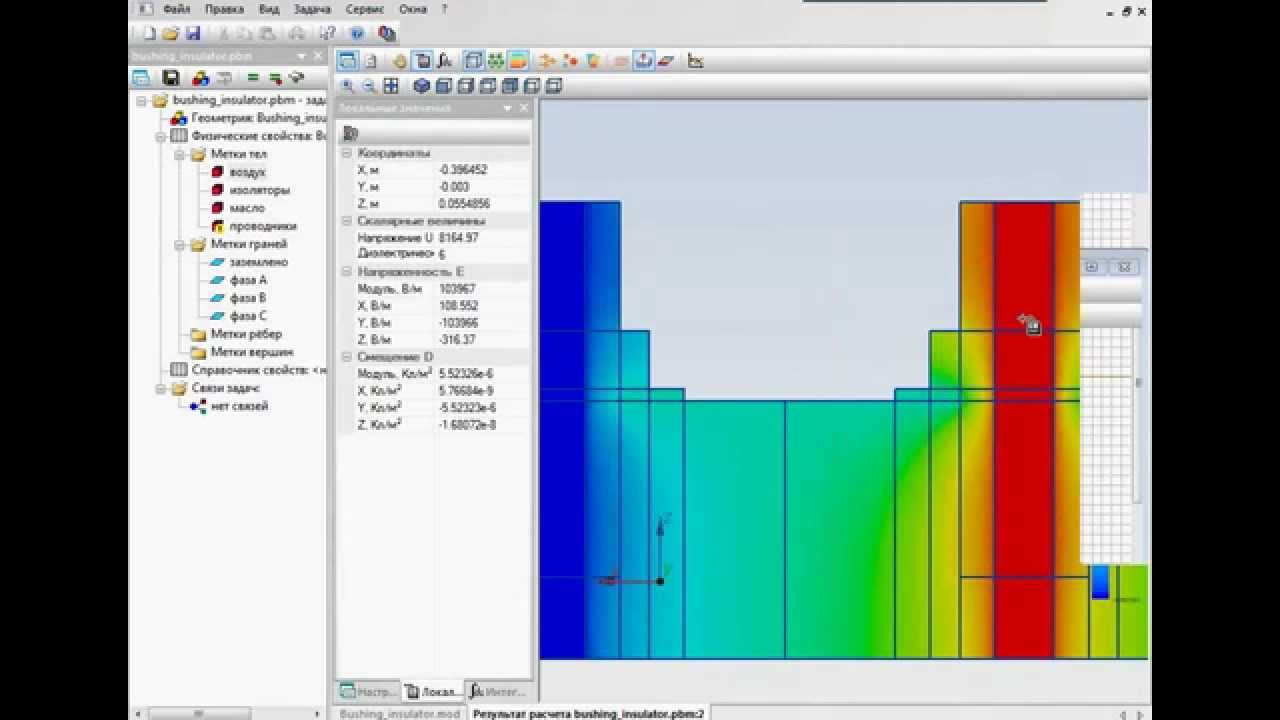Click the XY plot graph icon
Screen dimensions: 1280x720
click(696, 61)
